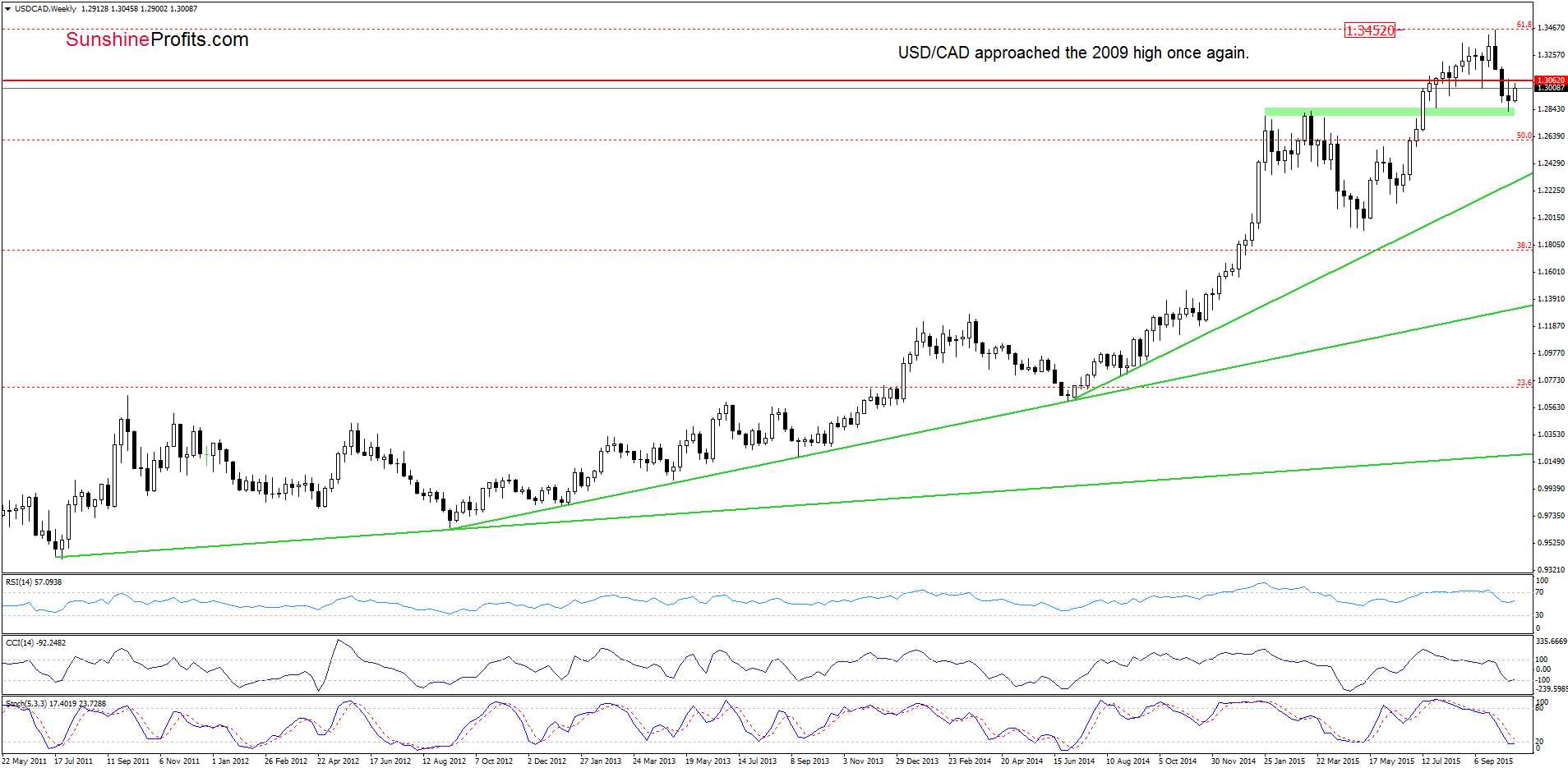This screenshot has width=1568, height=768.
Task: Click the annotation 'USD/CAD approached the 2009 high once again.'
Action: click(x=1073, y=53)
